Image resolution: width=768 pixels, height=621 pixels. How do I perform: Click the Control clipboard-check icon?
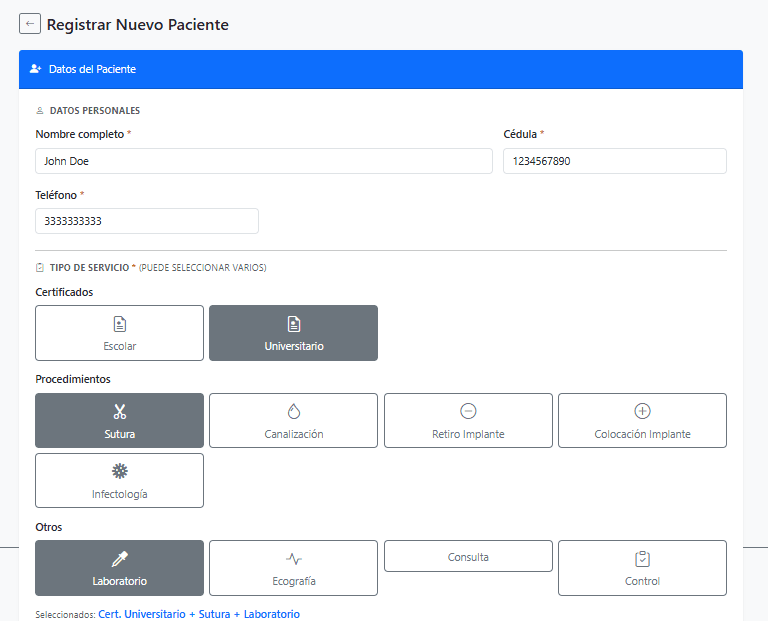click(x=642, y=559)
